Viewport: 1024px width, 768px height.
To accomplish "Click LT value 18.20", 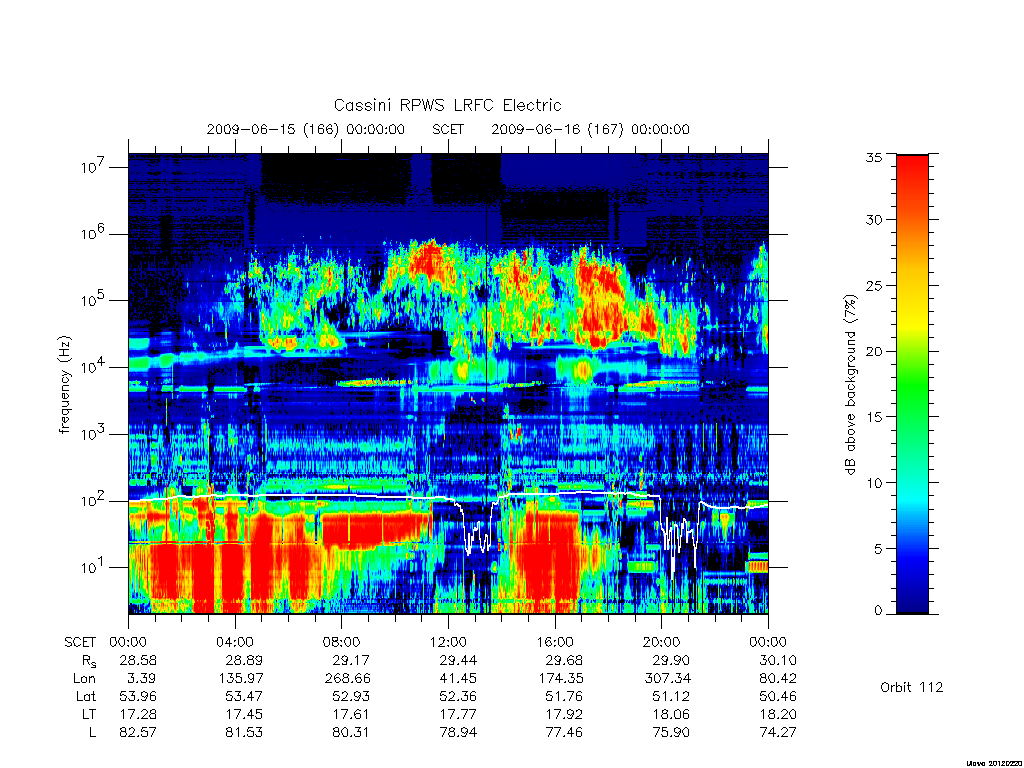I will click(778, 714).
